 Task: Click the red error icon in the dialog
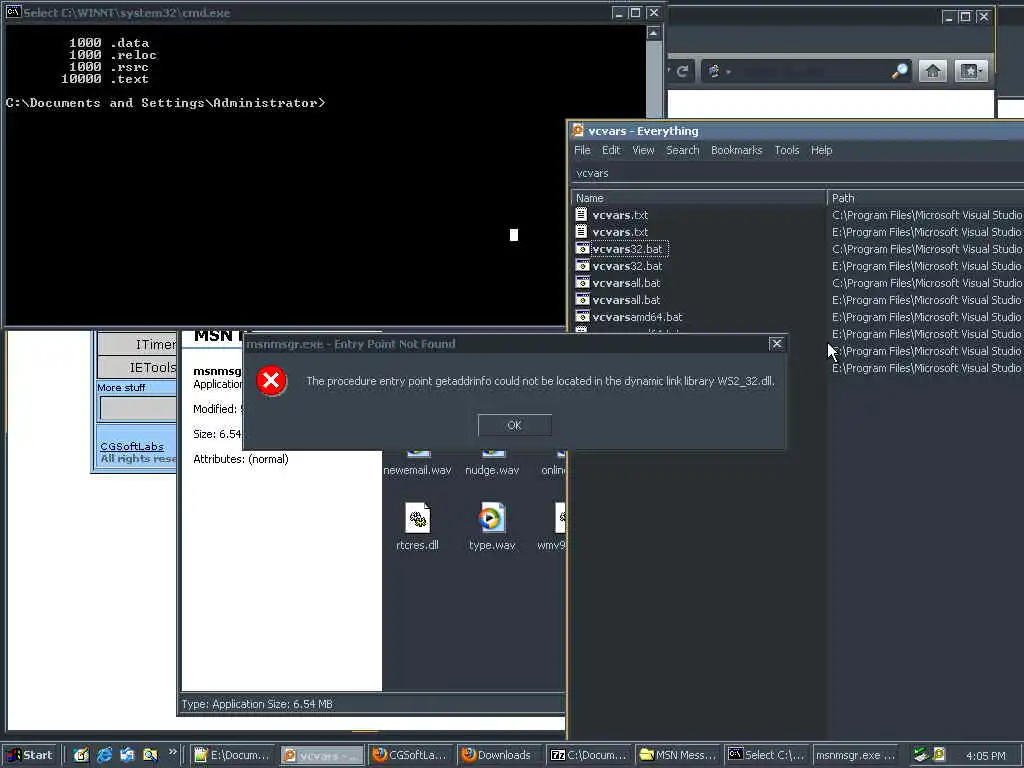tap(271, 380)
